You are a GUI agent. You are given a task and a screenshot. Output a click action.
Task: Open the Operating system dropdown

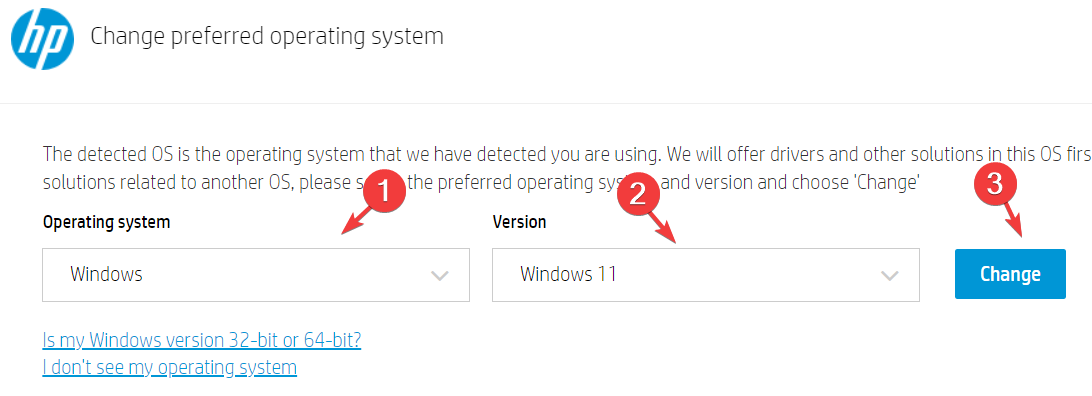coord(256,275)
